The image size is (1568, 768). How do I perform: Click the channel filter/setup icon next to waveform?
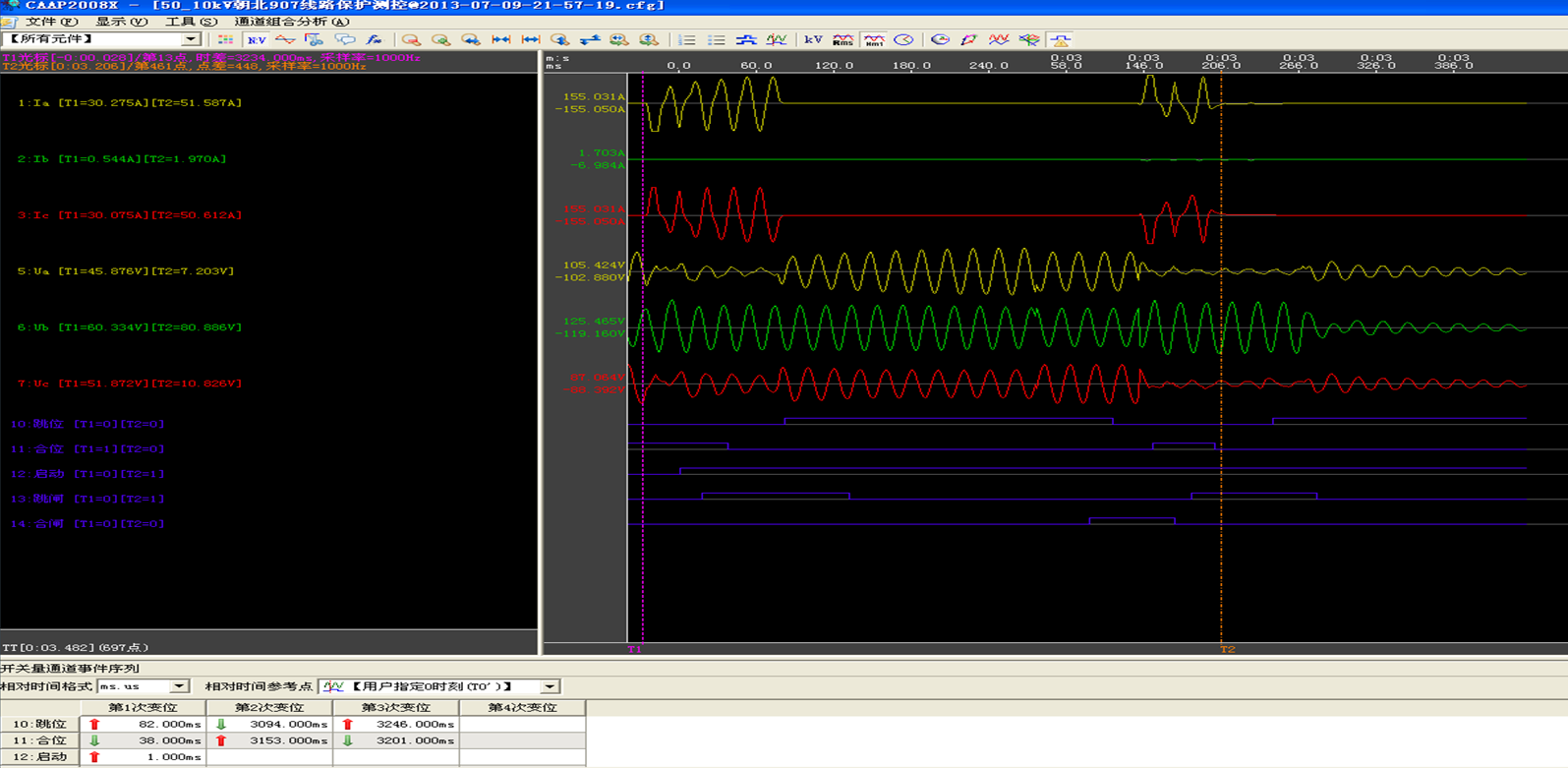[315, 40]
